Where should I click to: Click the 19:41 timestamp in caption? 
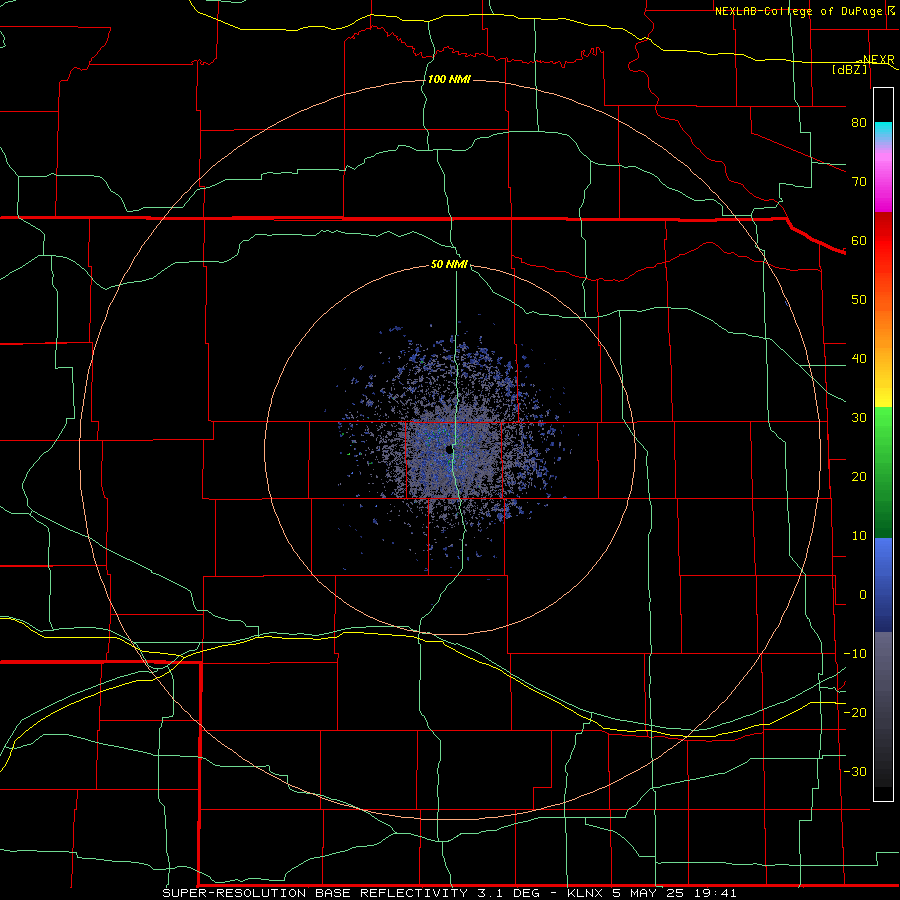point(717,894)
